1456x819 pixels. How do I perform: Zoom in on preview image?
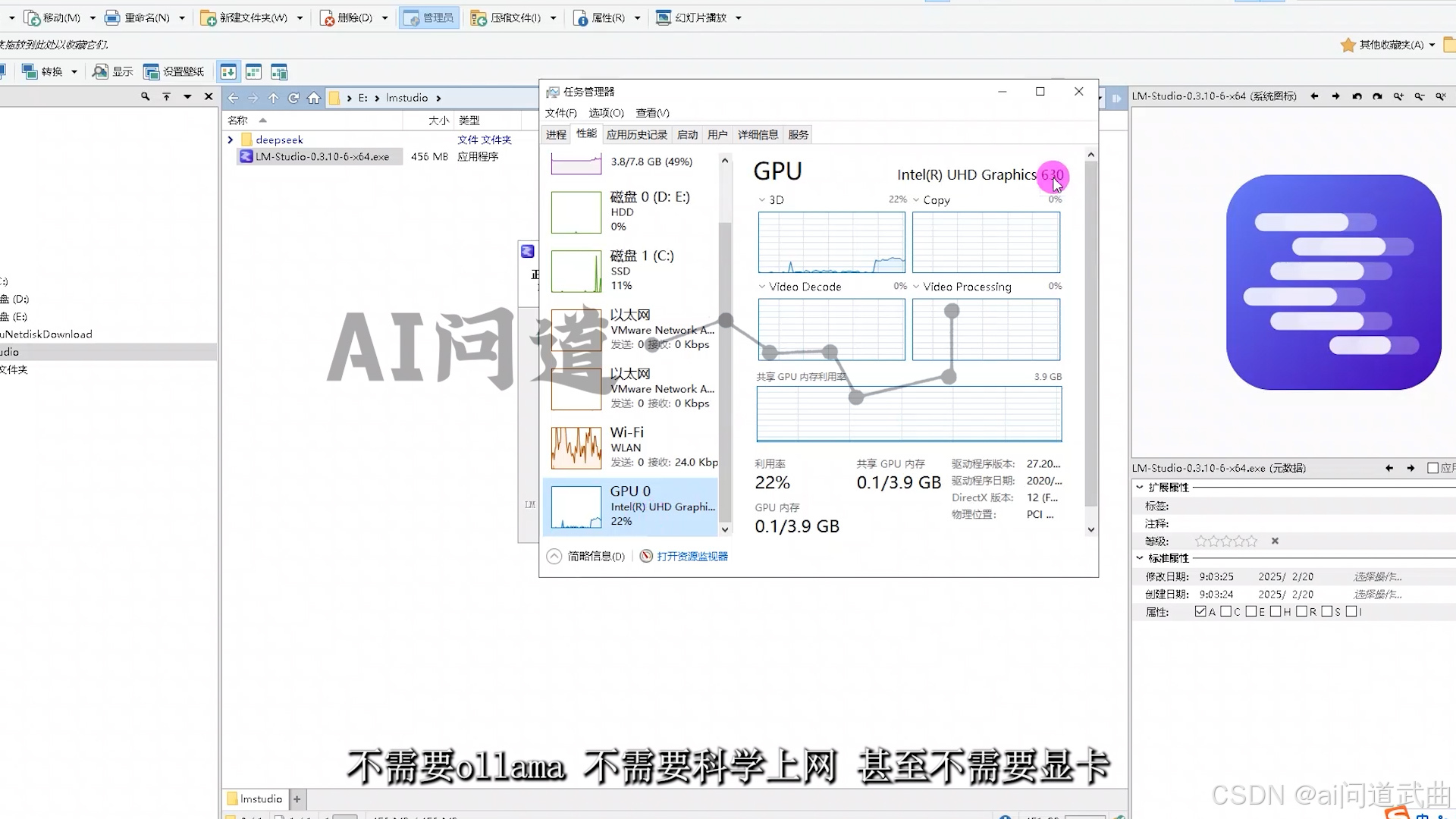point(1398,96)
